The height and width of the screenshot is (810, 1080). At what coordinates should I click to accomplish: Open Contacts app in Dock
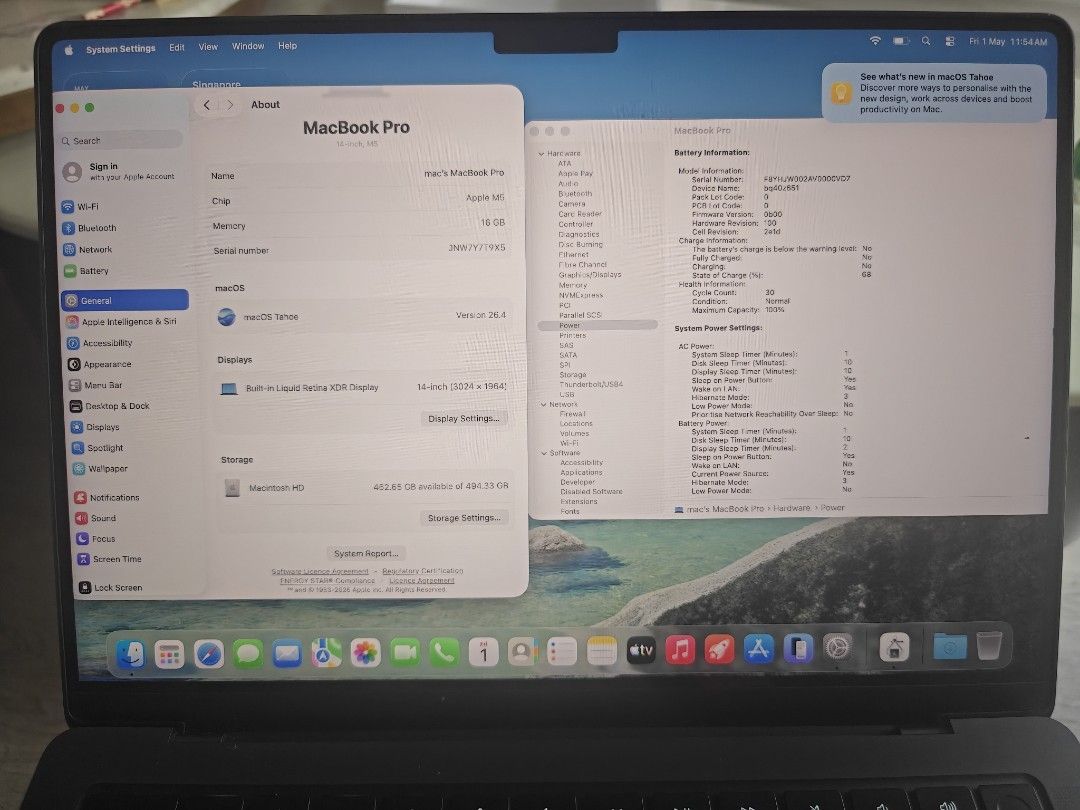[523, 651]
